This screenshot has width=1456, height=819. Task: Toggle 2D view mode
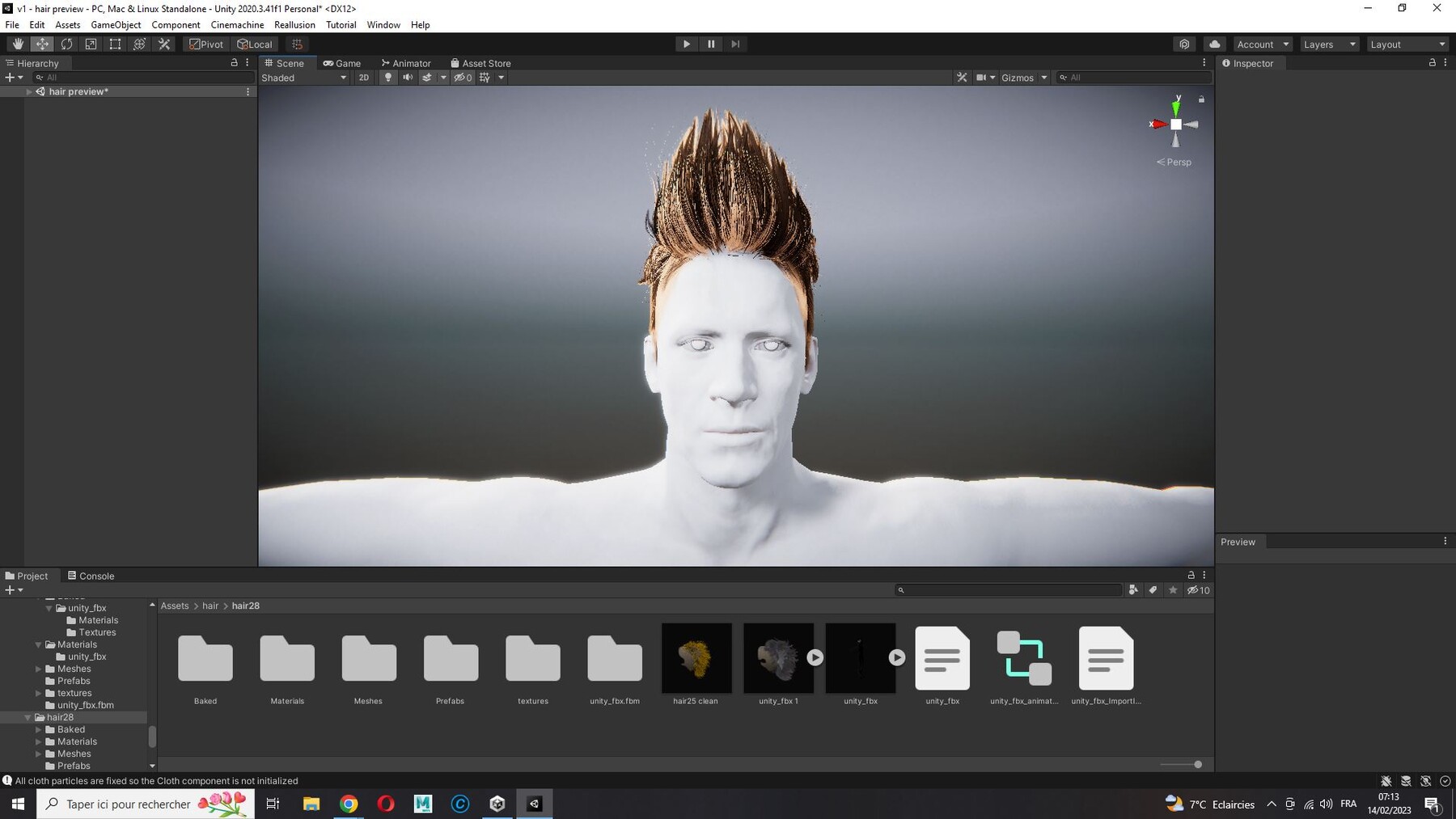[364, 78]
